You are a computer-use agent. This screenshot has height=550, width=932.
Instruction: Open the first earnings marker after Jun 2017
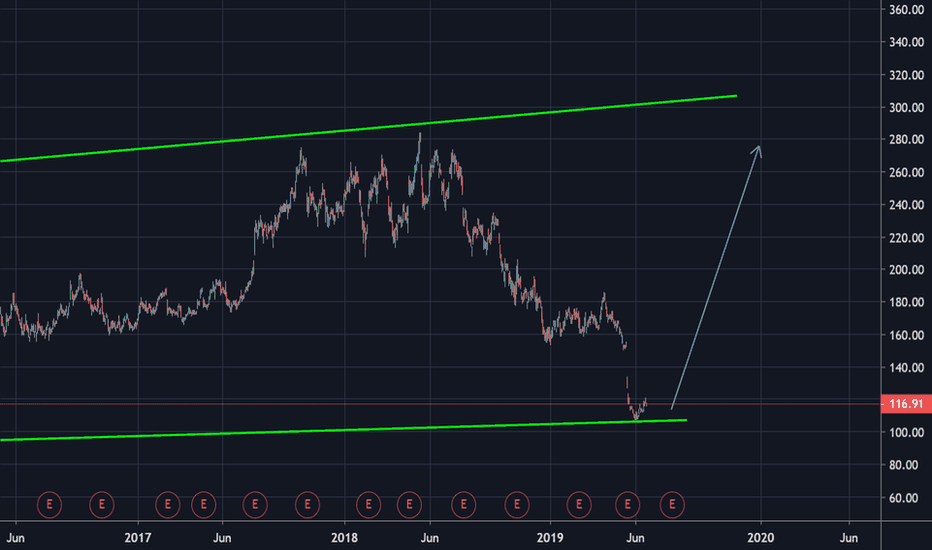tap(255, 505)
